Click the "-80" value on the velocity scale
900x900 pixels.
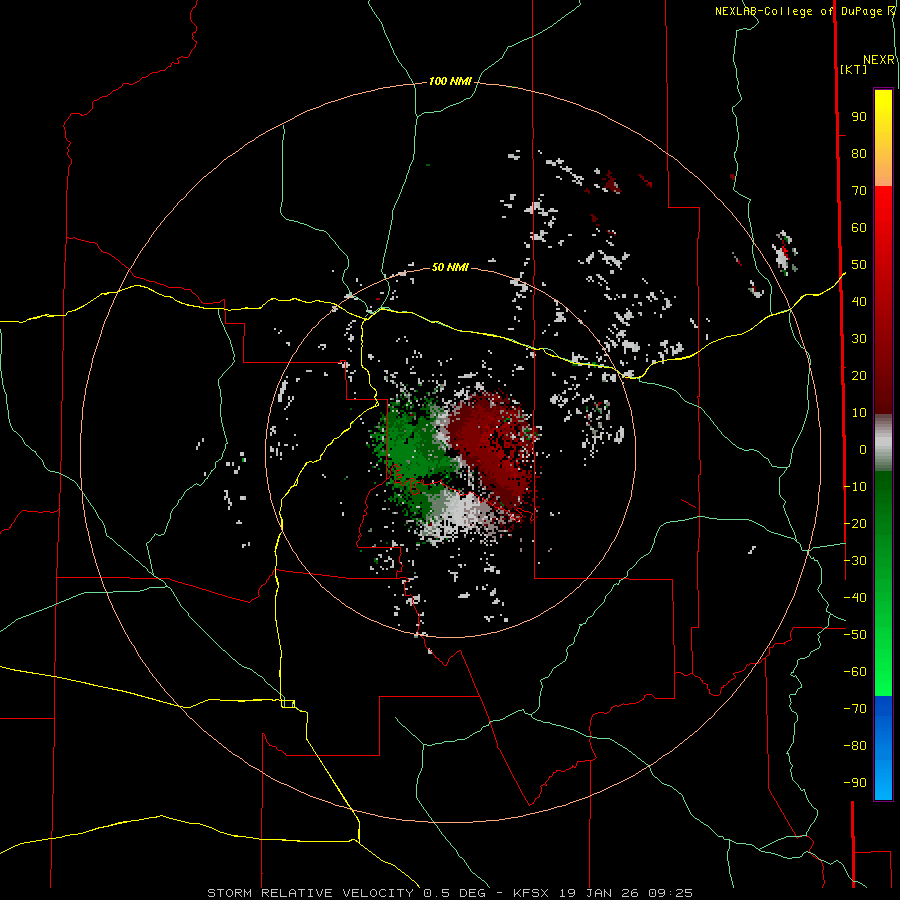[855, 746]
